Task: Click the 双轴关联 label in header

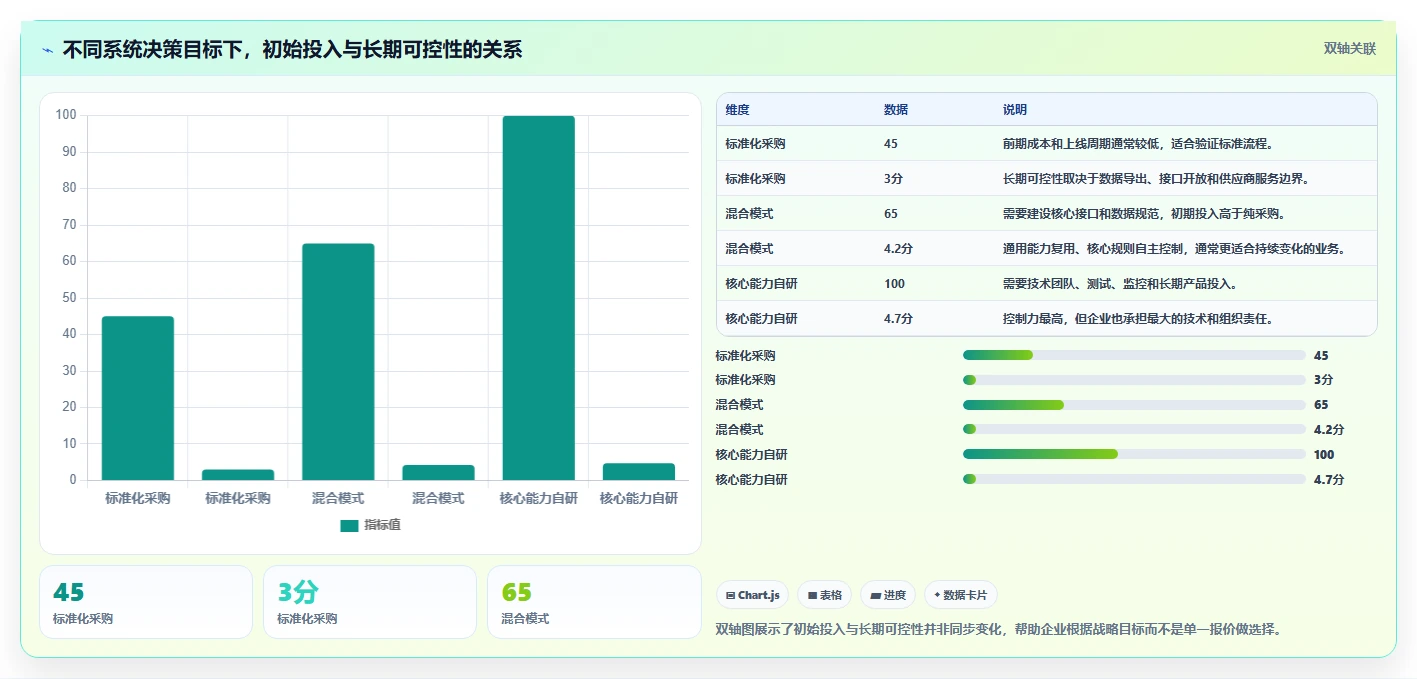Action: pos(1350,49)
